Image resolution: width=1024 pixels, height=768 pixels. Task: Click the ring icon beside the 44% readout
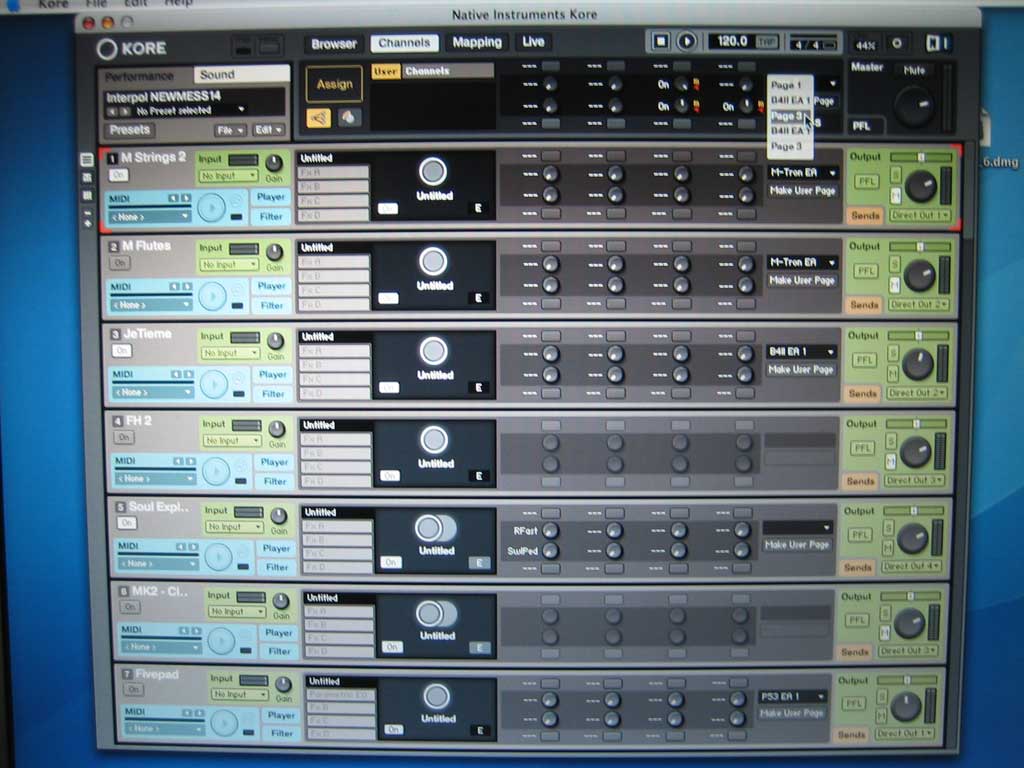[x=897, y=44]
